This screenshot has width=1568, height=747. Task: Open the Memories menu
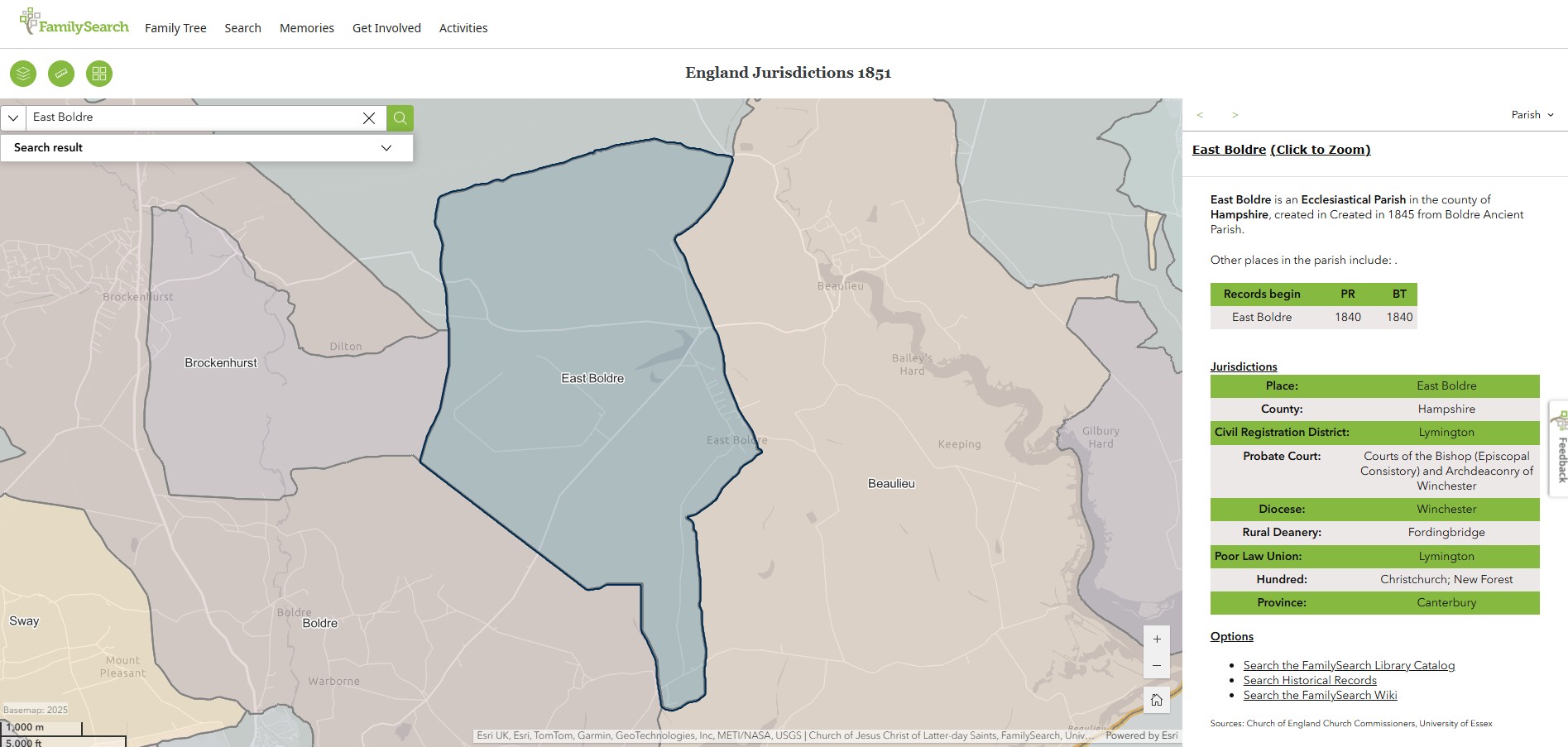pos(306,28)
